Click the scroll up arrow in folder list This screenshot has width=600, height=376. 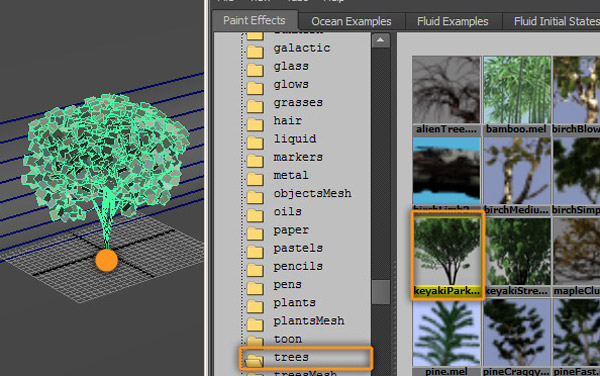[x=380, y=41]
